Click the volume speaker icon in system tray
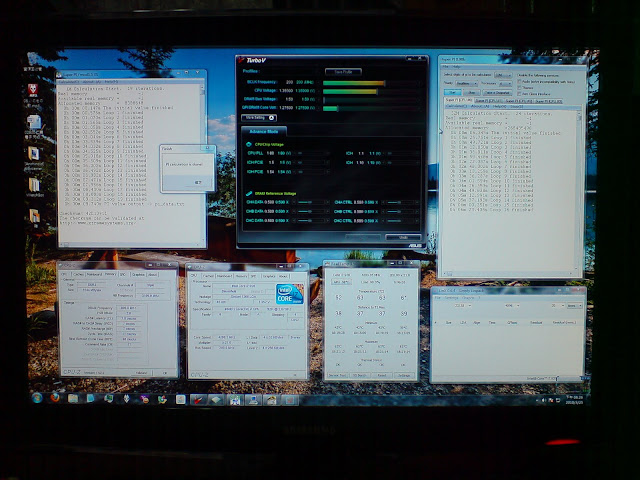 pyautogui.click(x=544, y=400)
